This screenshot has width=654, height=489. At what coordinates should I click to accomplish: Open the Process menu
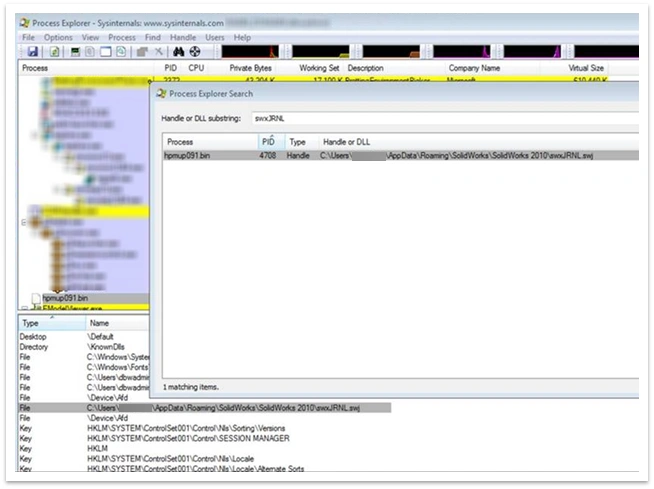click(x=122, y=38)
